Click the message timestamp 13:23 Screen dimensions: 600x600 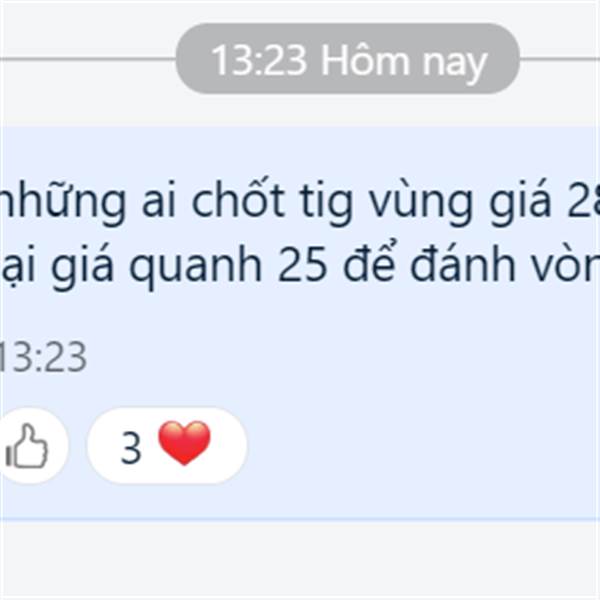coord(43,357)
